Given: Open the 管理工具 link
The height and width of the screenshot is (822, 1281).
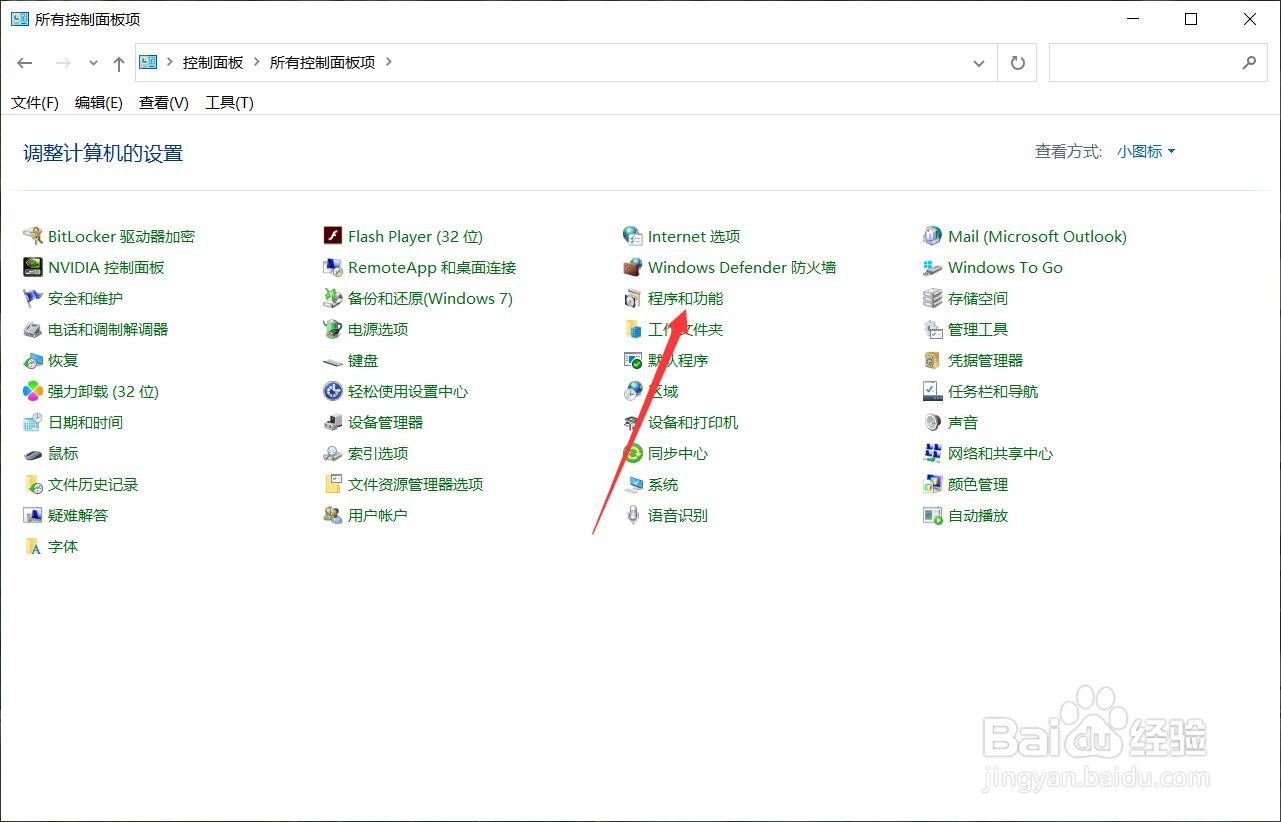Looking at the screenshot, I should point(978,329).
